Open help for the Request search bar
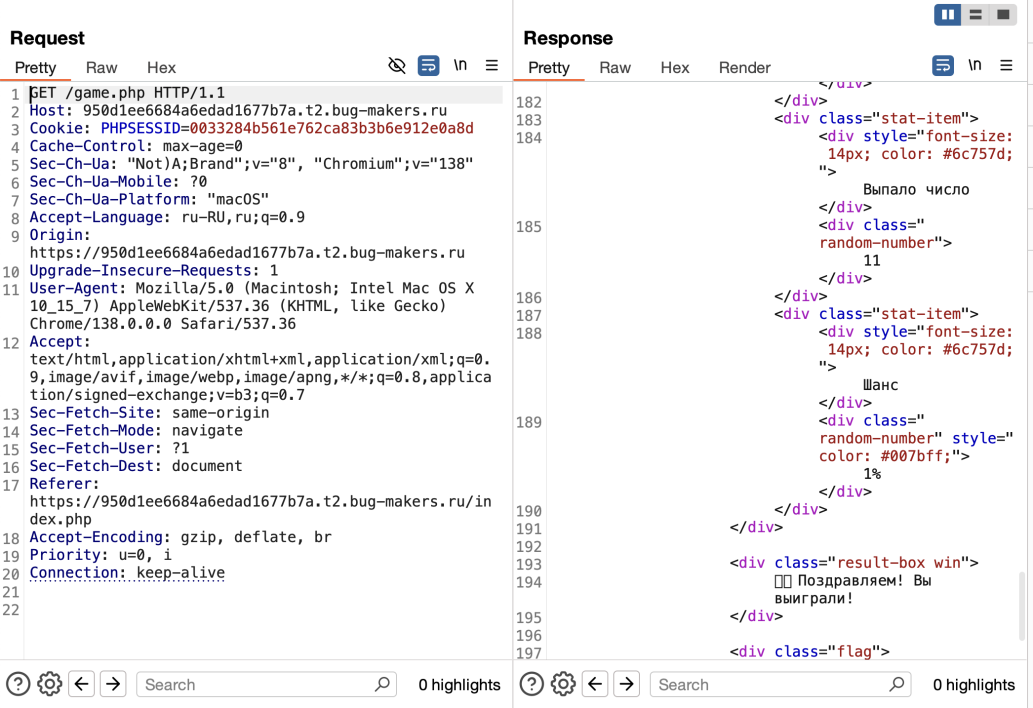Image resolution: width=1033 pixels, height=708 pixels. pos(18,684)
